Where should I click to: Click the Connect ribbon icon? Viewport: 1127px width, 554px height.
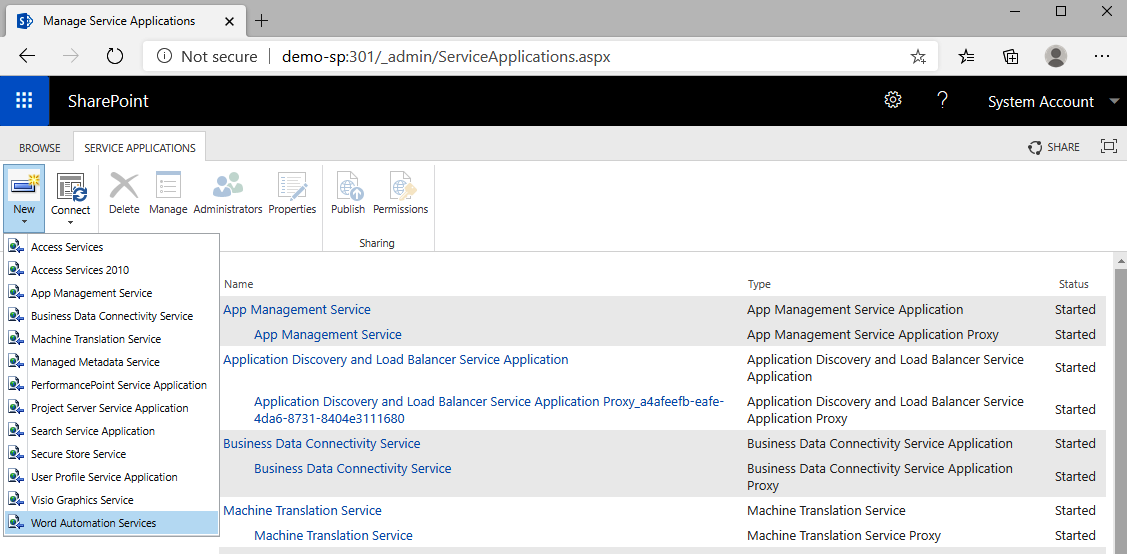pyautogui.click(x=70, y=187)
